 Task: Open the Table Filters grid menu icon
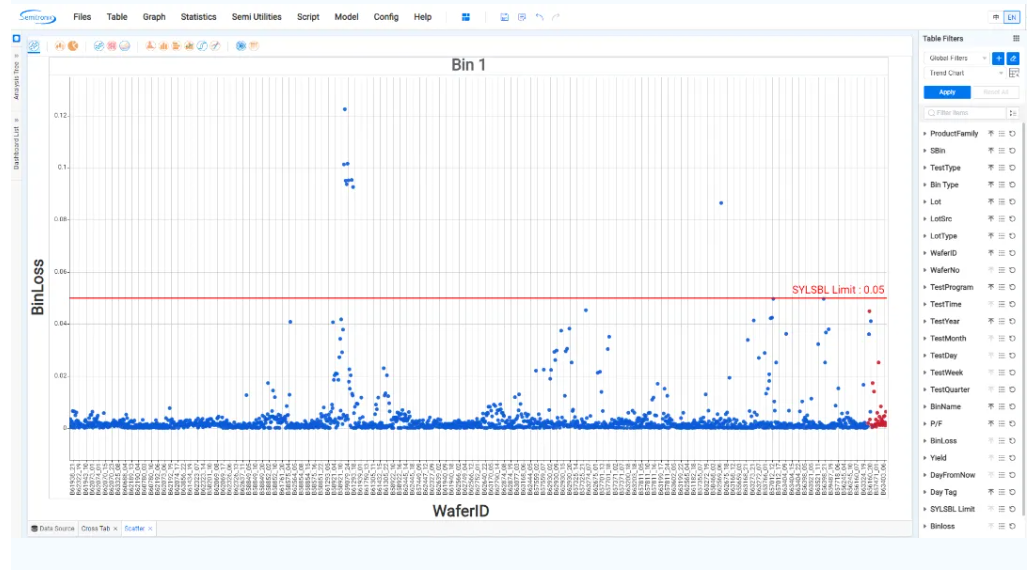click(x=1016, y=38)
